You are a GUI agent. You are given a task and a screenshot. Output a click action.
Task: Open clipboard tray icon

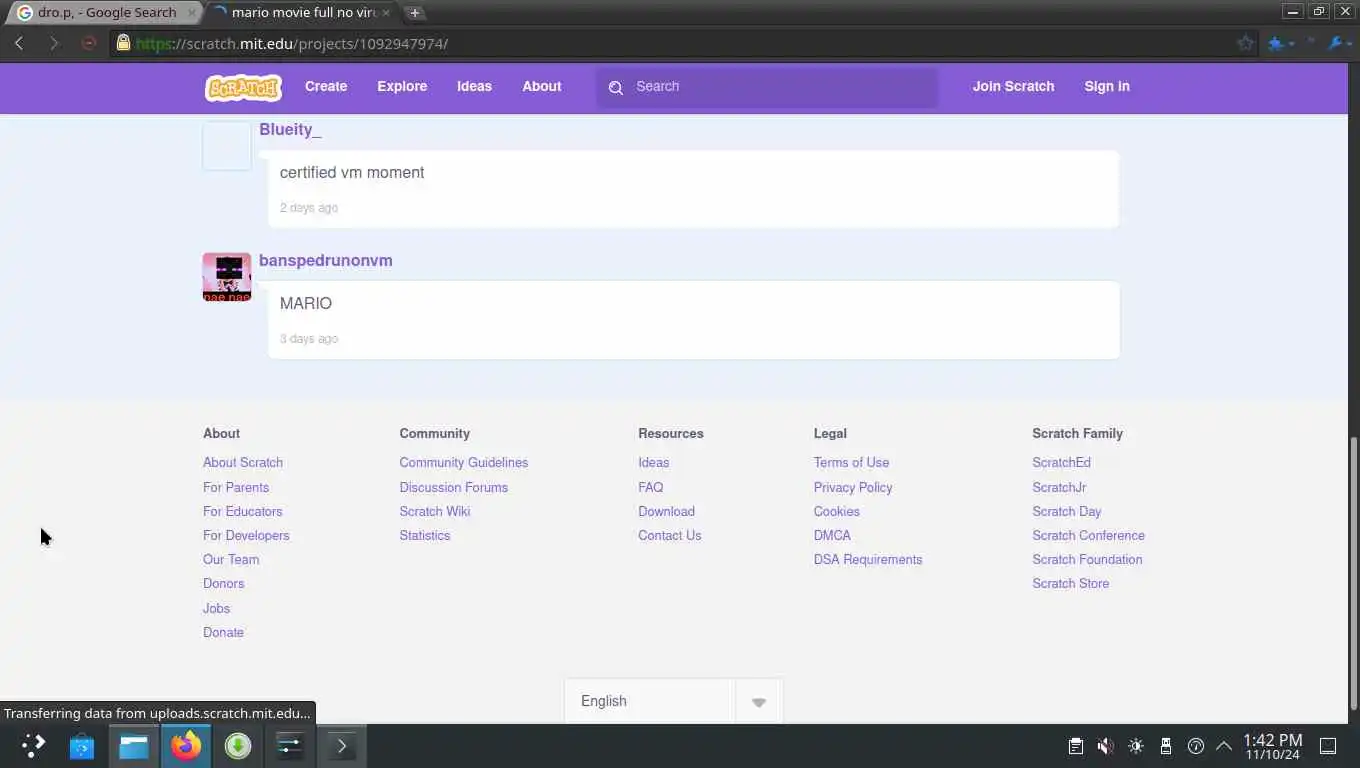tap(1076, 746)
